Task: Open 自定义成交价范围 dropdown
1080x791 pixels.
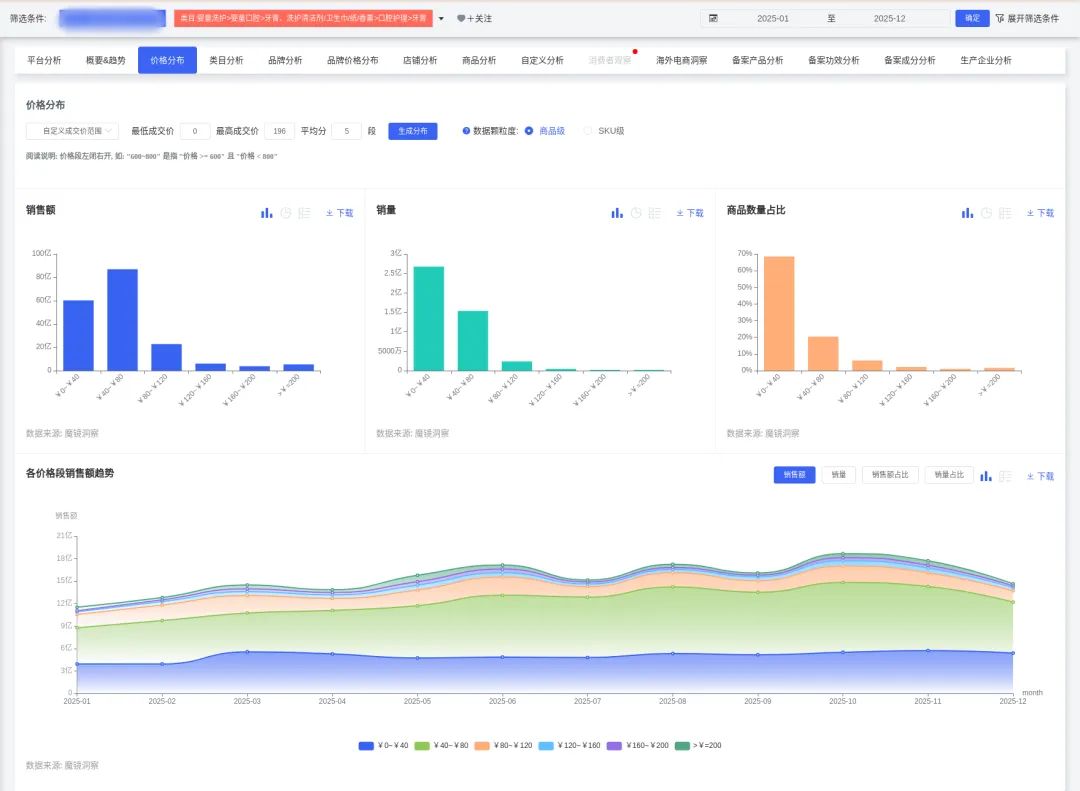Action: click(x=72, y=131)
